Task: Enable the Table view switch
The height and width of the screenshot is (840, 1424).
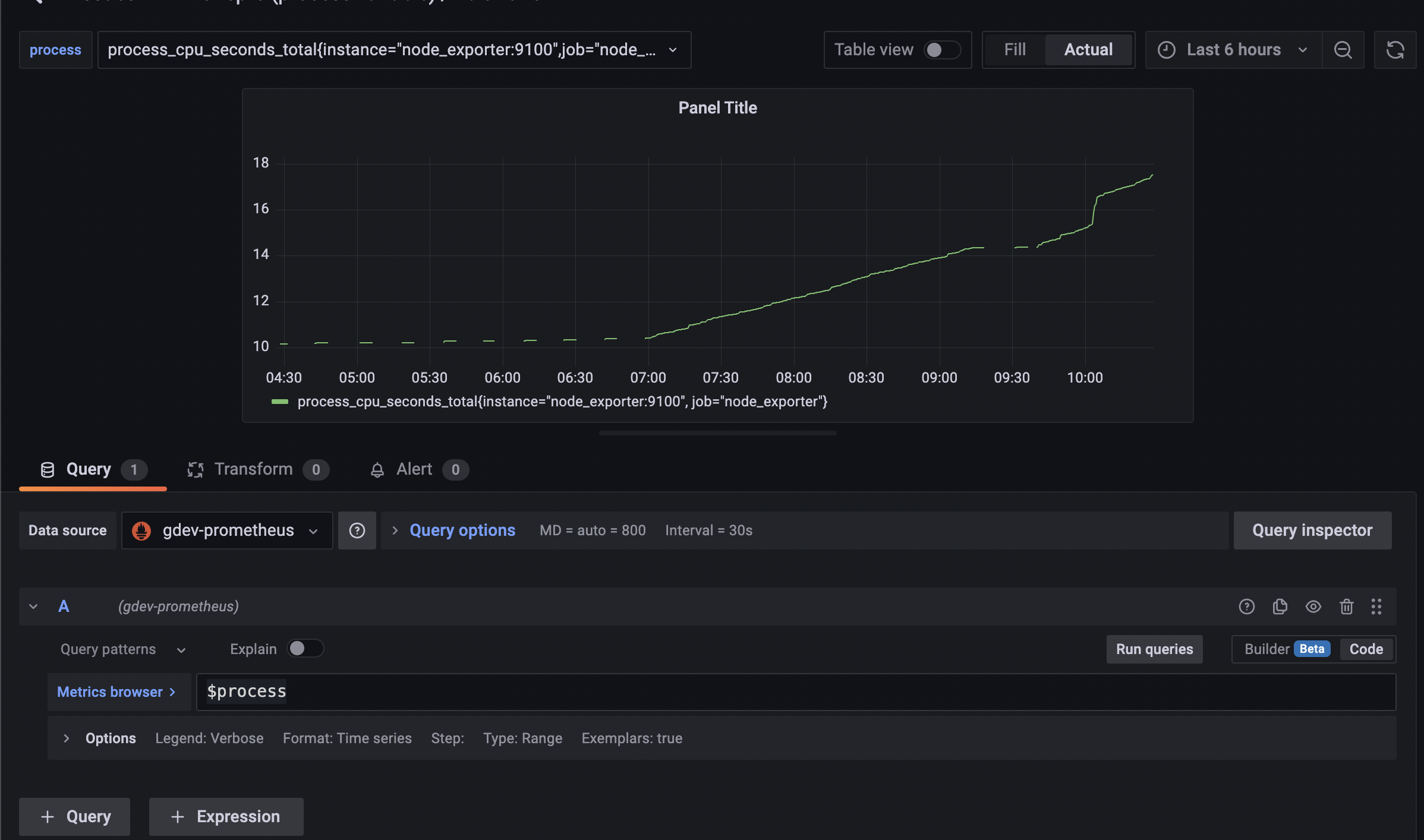Action: click(942, 50)
